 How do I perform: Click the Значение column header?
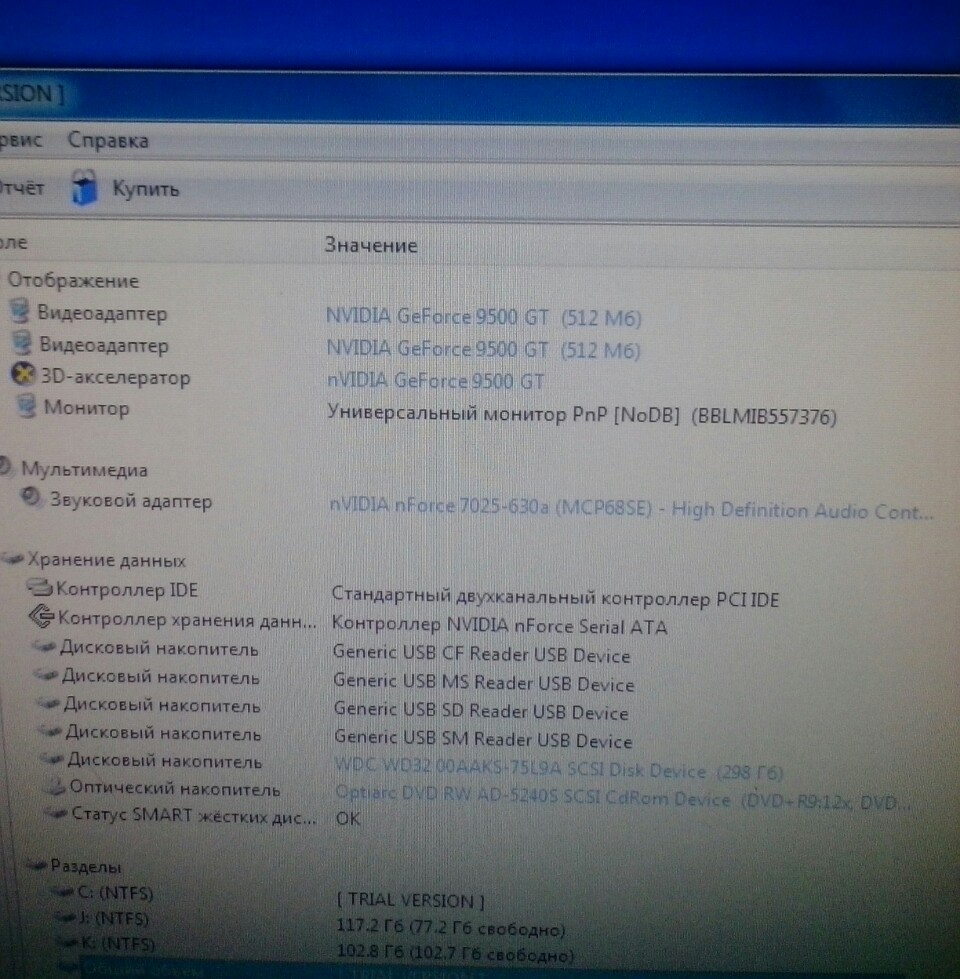click(x=371, y=245)
